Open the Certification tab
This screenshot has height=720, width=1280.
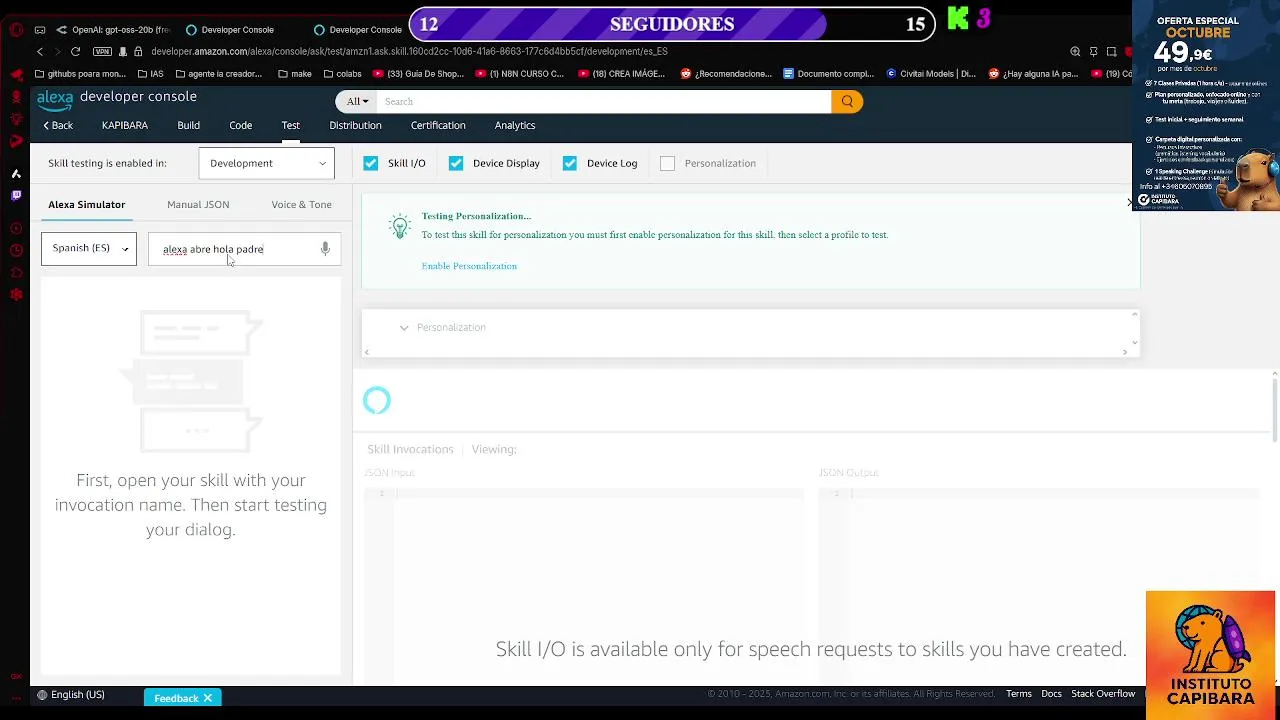(438, 125)
